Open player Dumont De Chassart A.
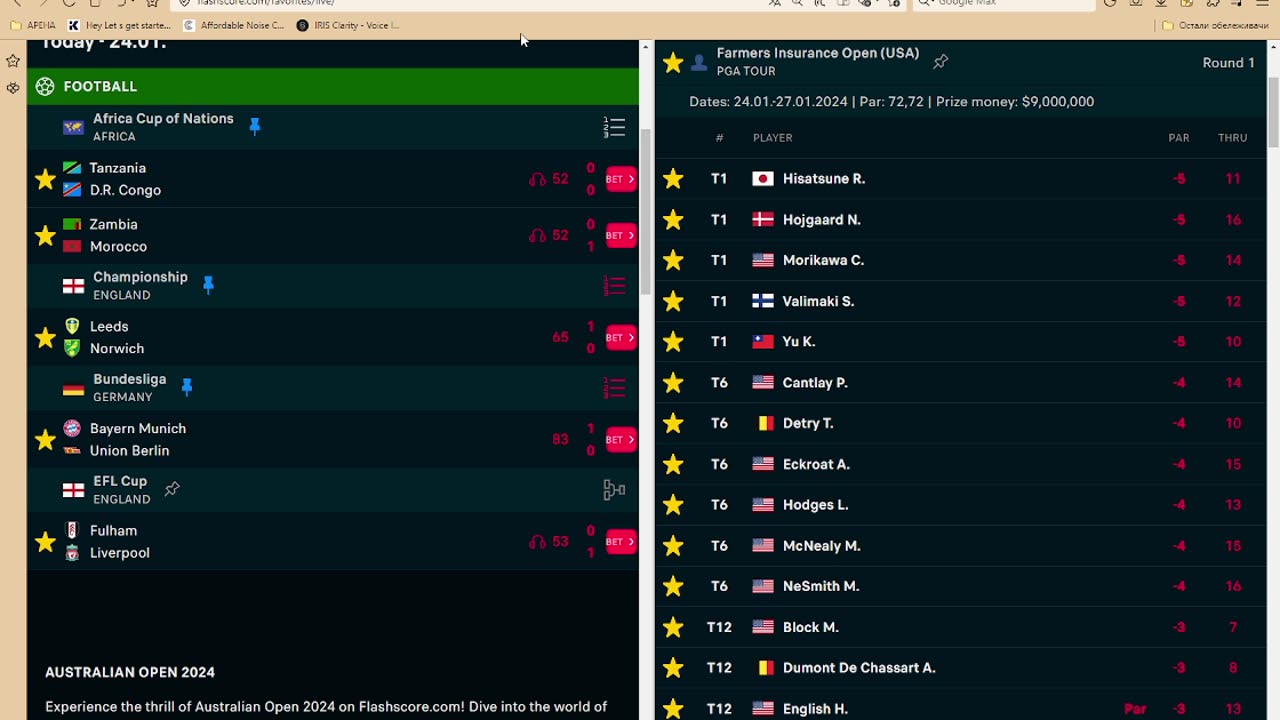 click(960, 667)
